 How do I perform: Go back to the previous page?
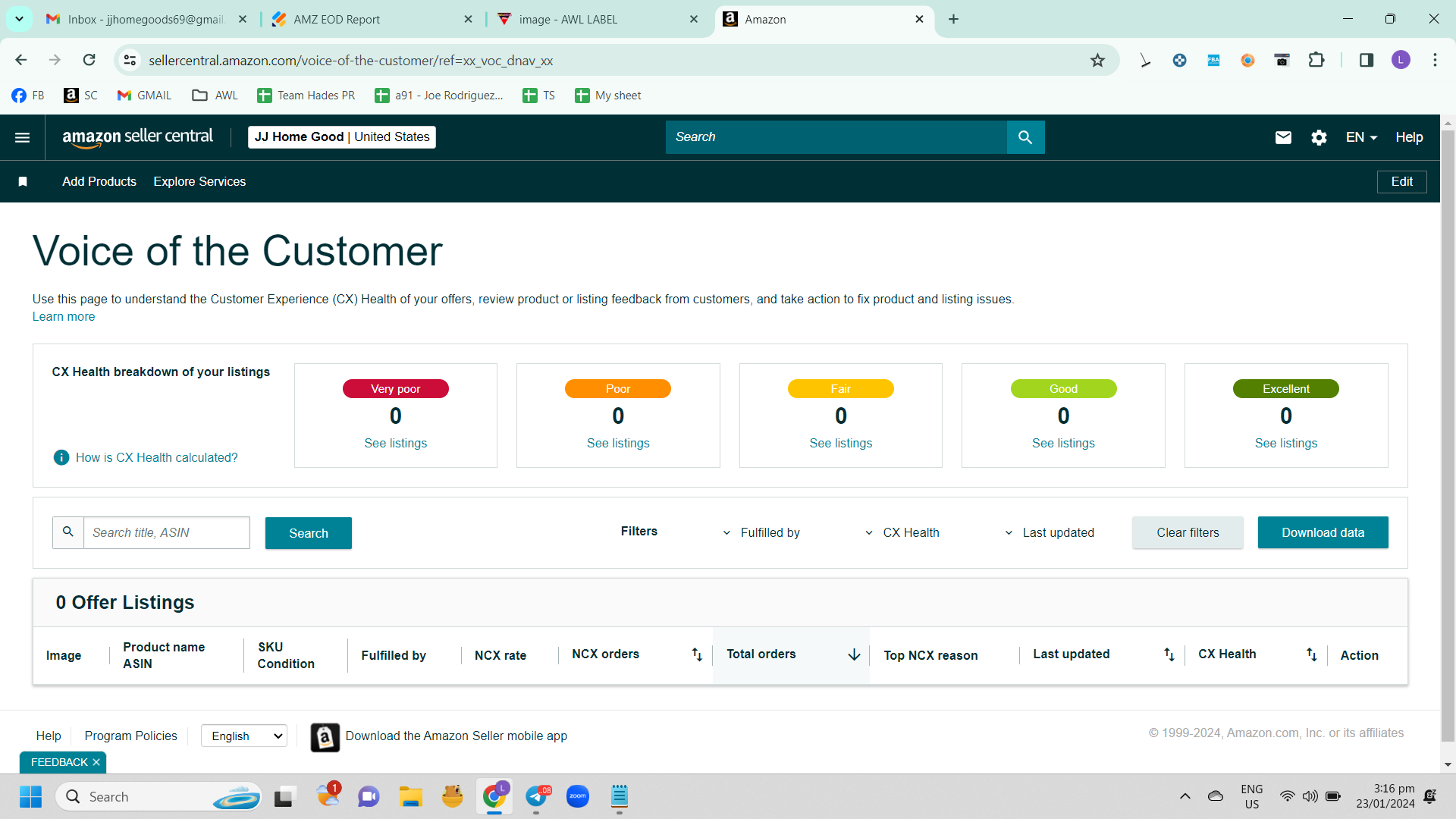[21, 60]
